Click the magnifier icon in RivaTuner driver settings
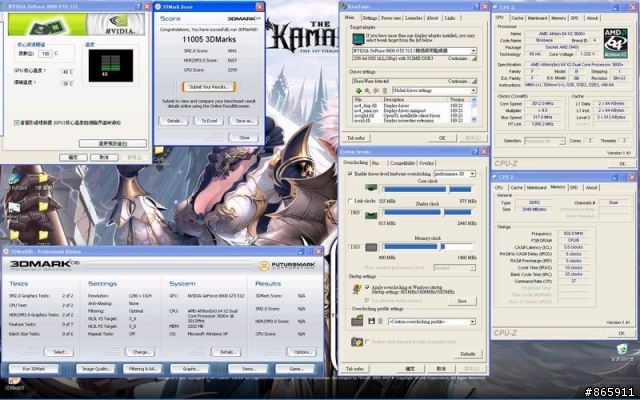The width and height of the screenshot is (640, 400). [367, 91]
